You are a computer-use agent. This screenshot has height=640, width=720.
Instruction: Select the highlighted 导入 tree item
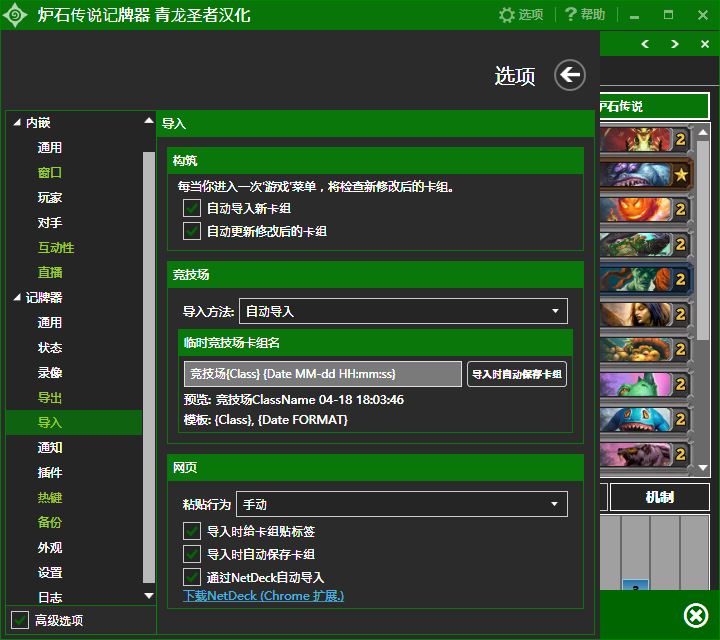coord(74,422)
